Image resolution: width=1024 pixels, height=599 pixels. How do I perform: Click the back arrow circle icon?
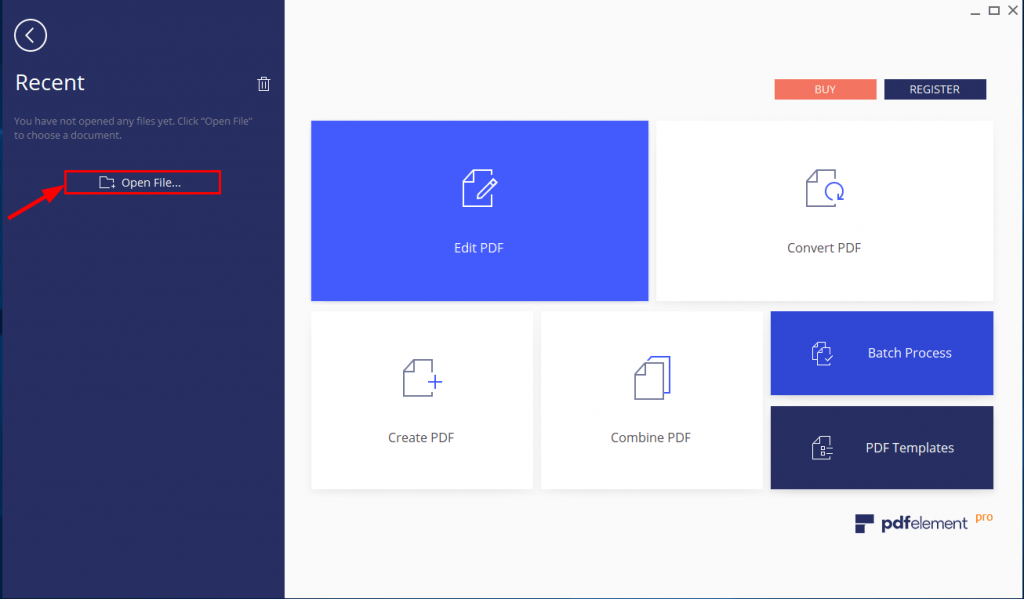point(31,35)
